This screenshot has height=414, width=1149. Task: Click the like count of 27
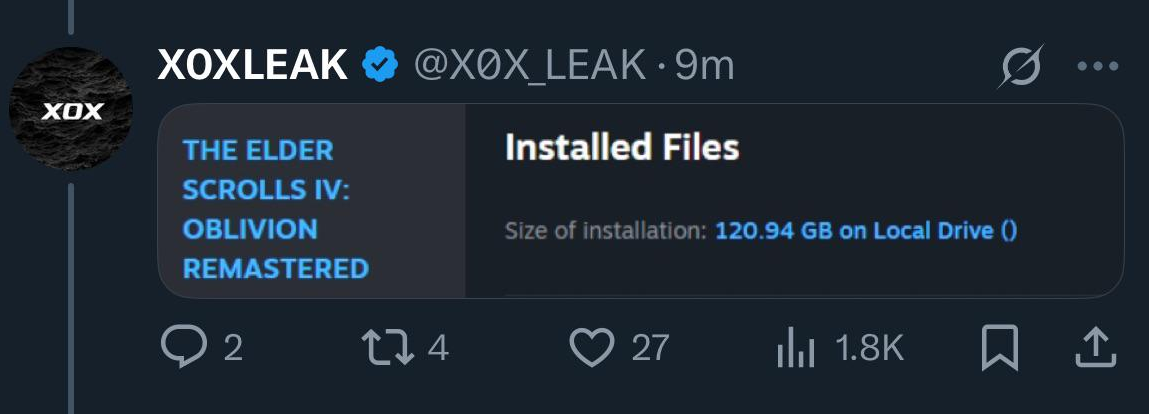click(650, 348)
